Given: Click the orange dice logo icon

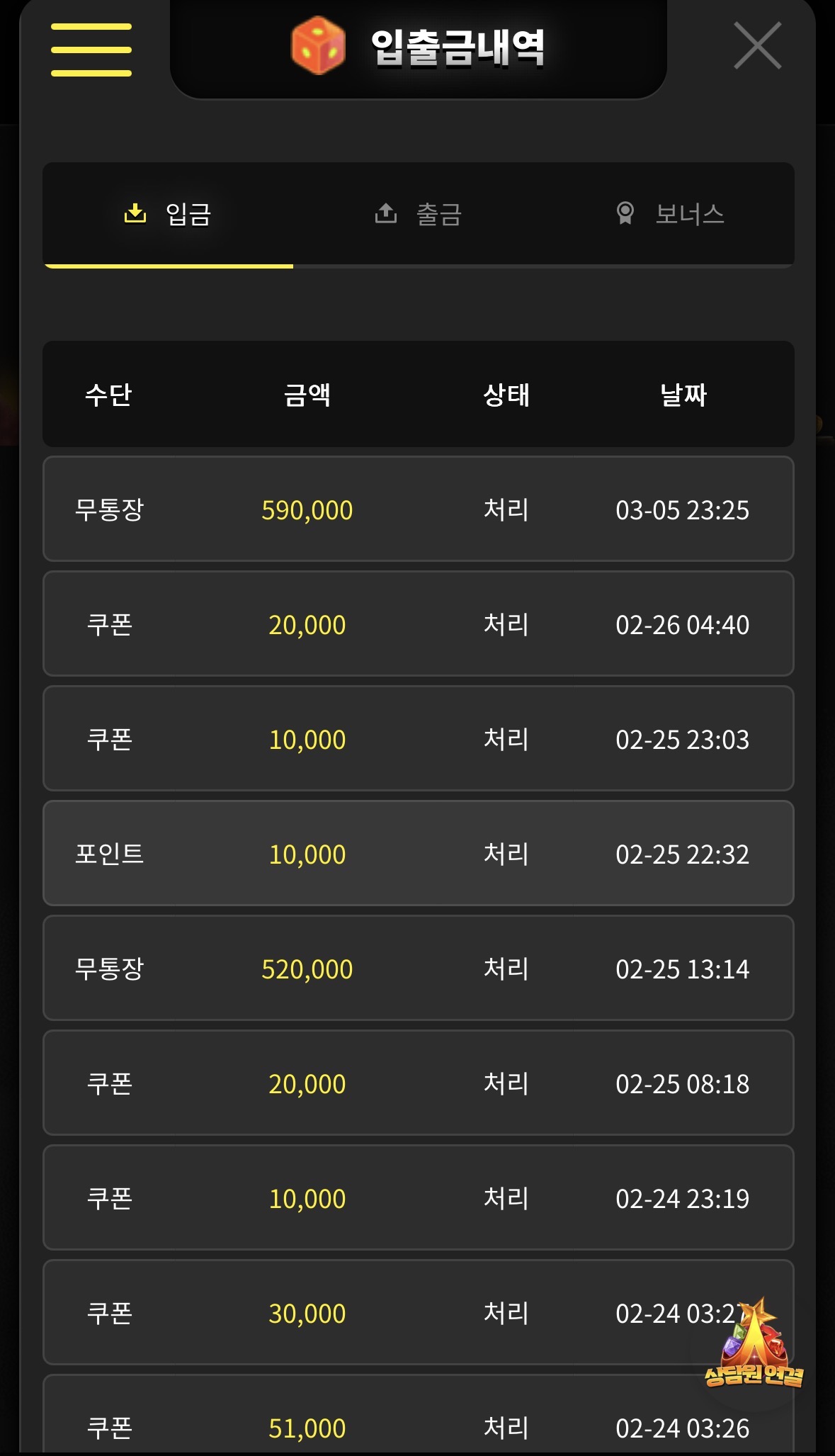Looking at the screenshot, I should [318, 46].
